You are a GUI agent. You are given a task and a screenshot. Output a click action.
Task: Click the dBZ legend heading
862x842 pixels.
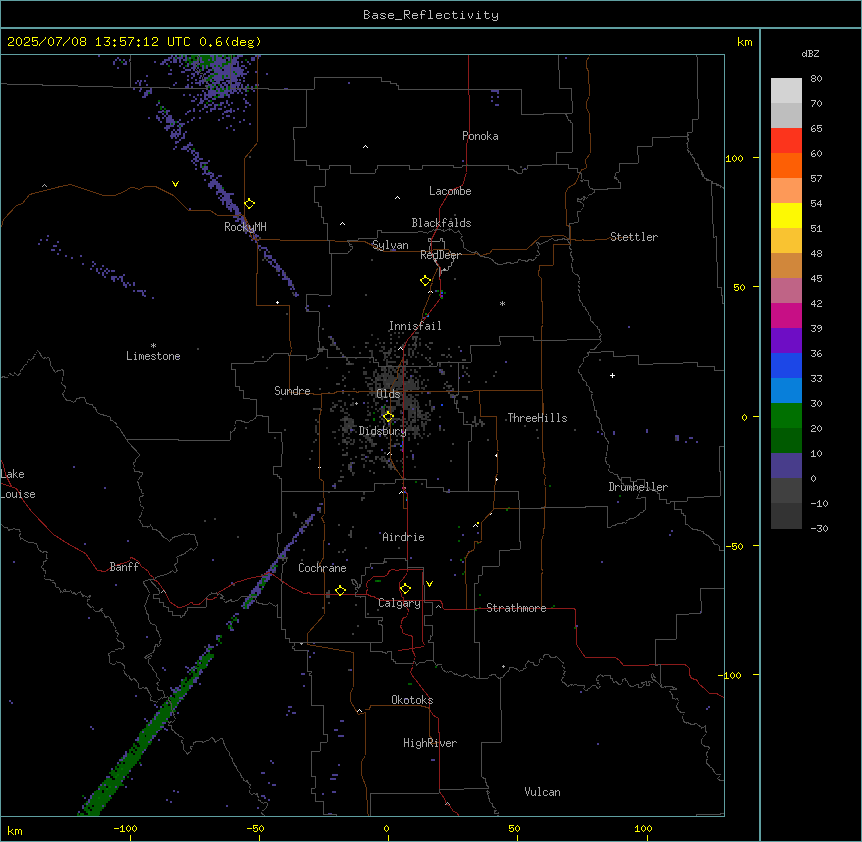coord(810,53)
